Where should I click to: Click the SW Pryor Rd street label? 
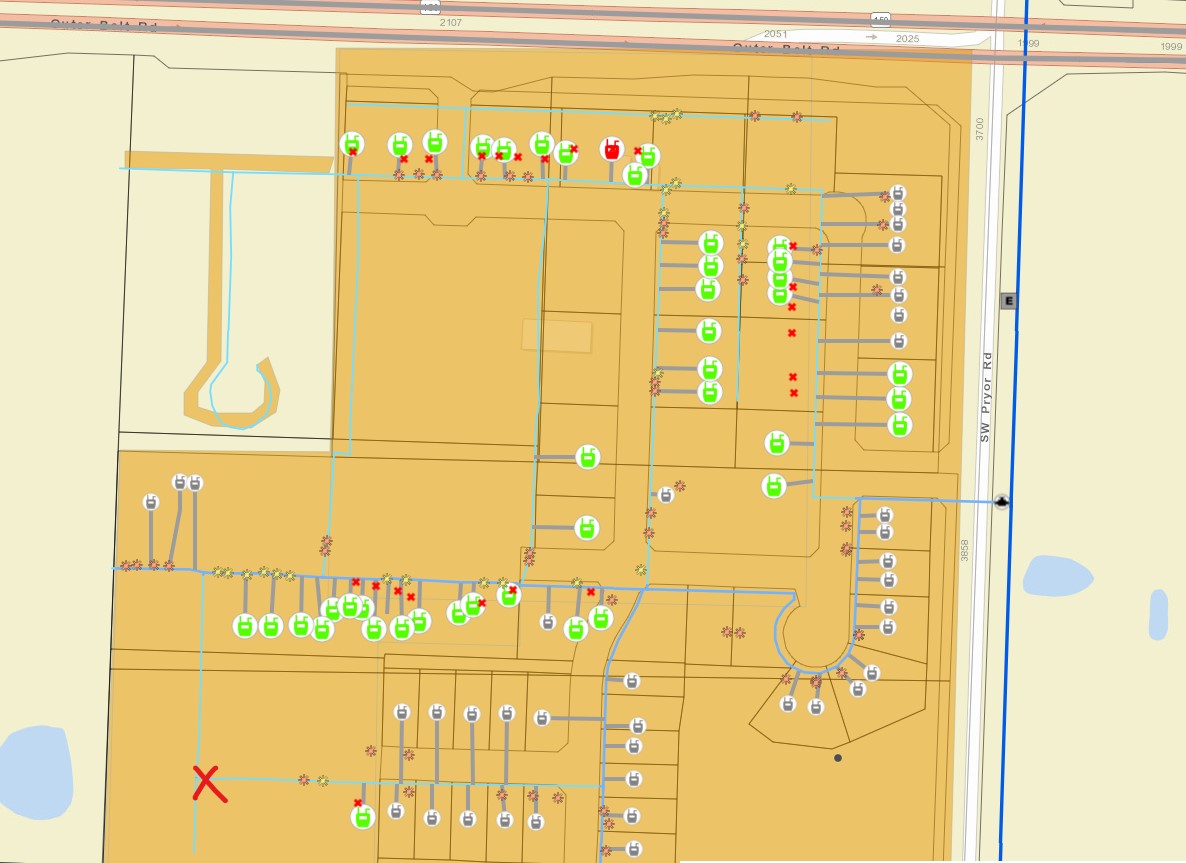point(985,396)
